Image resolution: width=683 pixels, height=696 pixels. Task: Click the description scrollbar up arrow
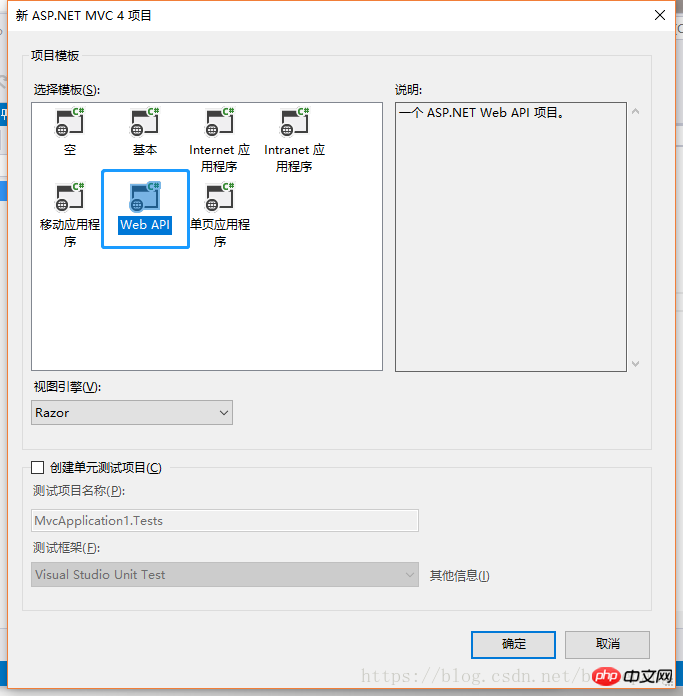636,111
